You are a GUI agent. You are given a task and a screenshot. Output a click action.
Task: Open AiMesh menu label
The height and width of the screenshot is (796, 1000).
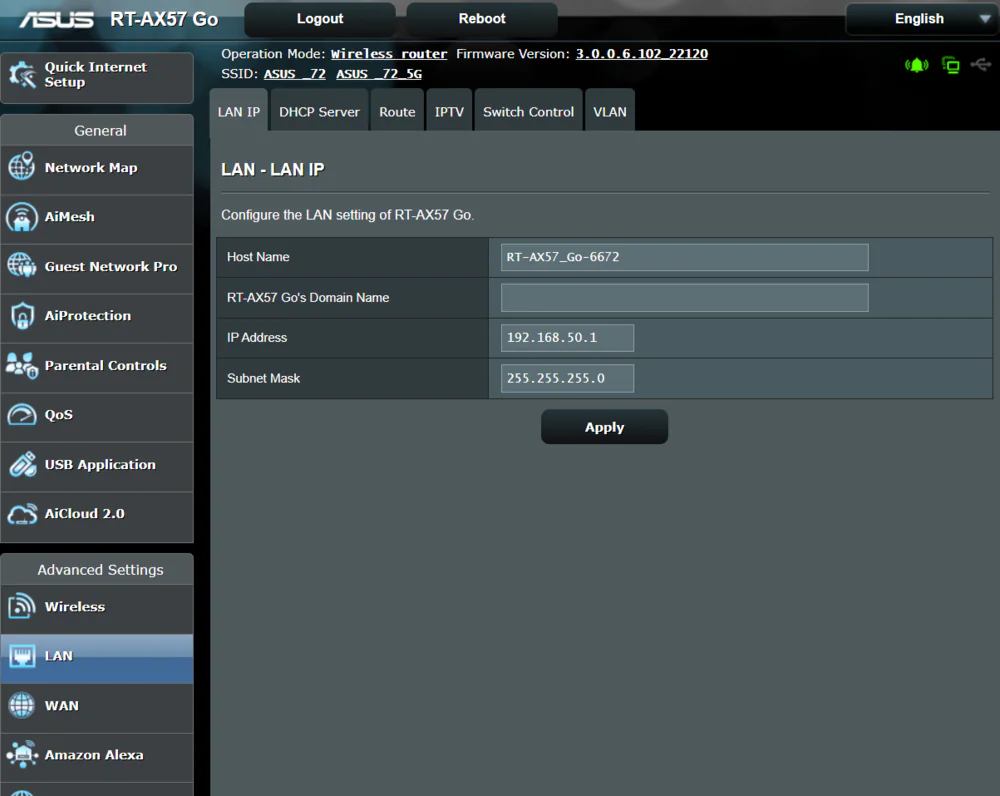tap(70, 217)
